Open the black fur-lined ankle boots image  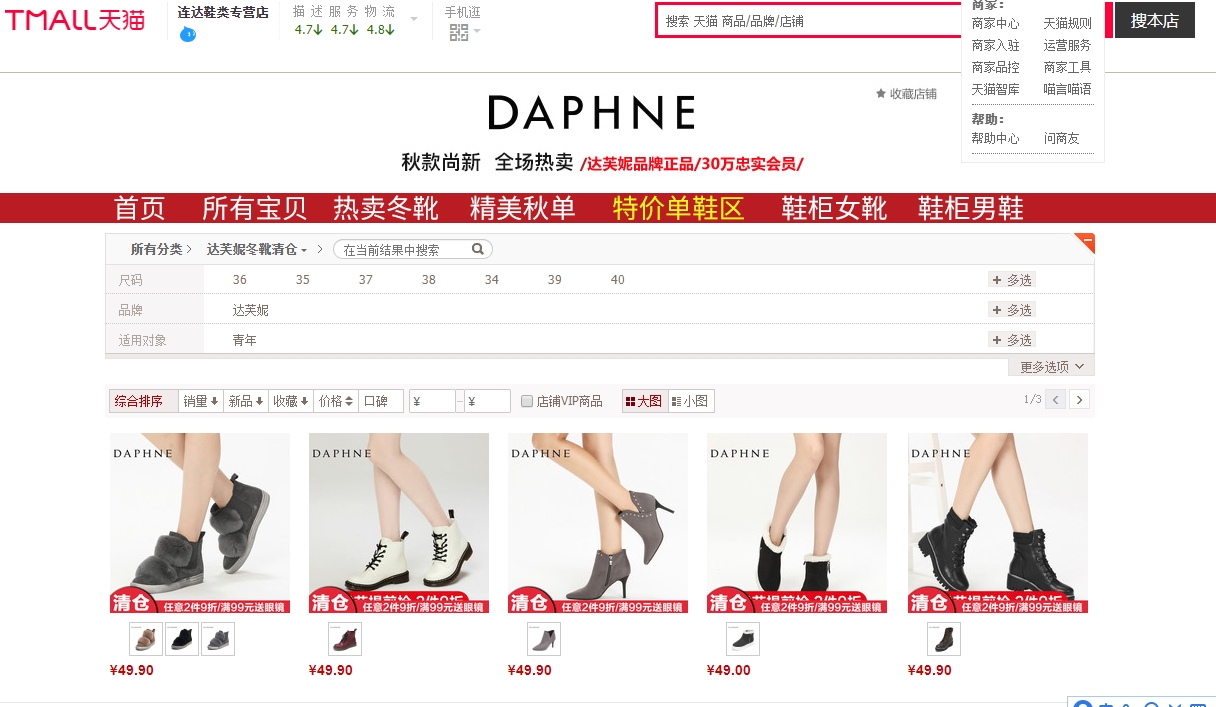click(x=797, y=523)
